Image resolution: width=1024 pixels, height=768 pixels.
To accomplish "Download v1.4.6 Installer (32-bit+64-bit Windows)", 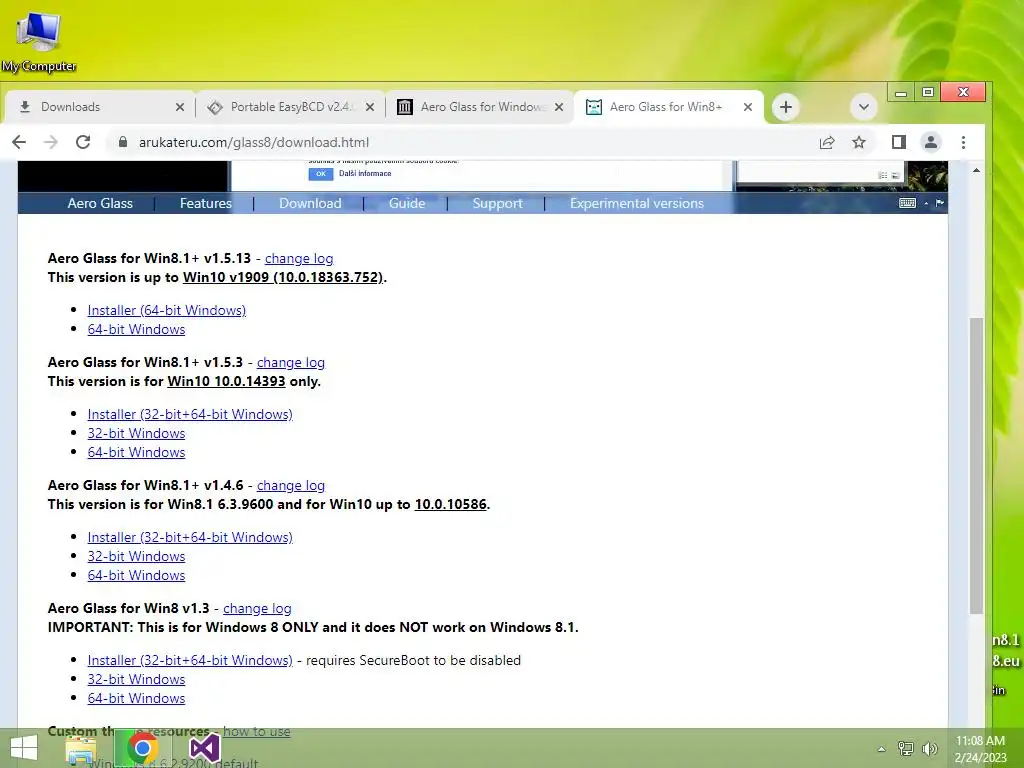I will pyautogui.click(x=190, y=537).
